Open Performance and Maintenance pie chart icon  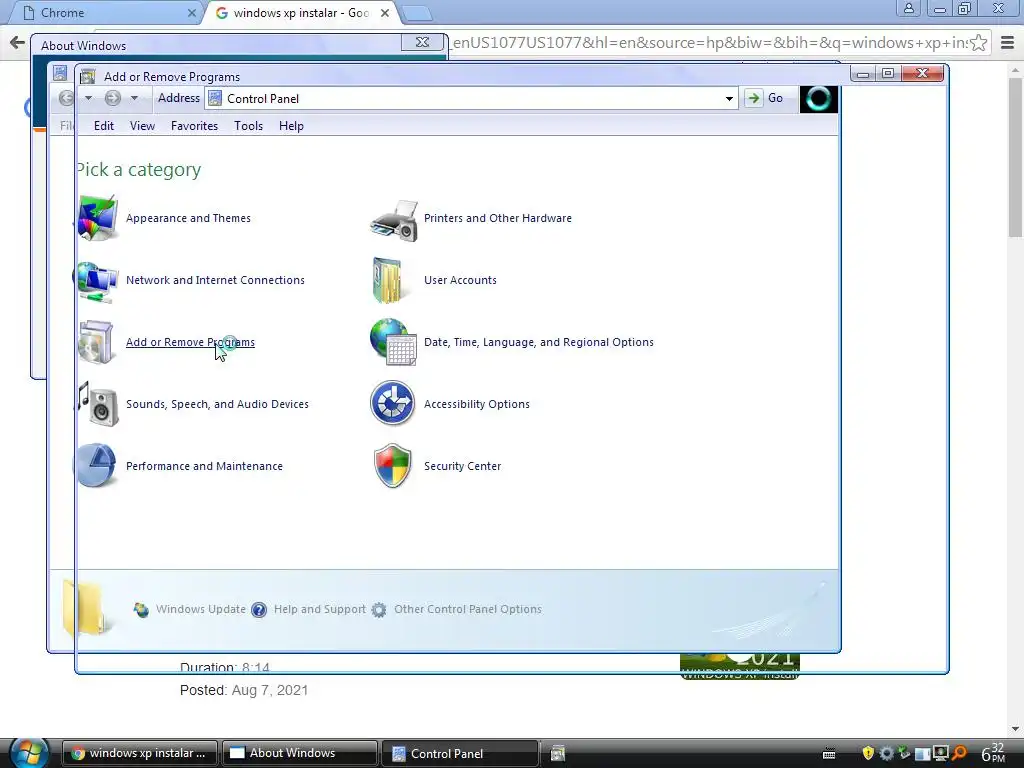(97, 466)
